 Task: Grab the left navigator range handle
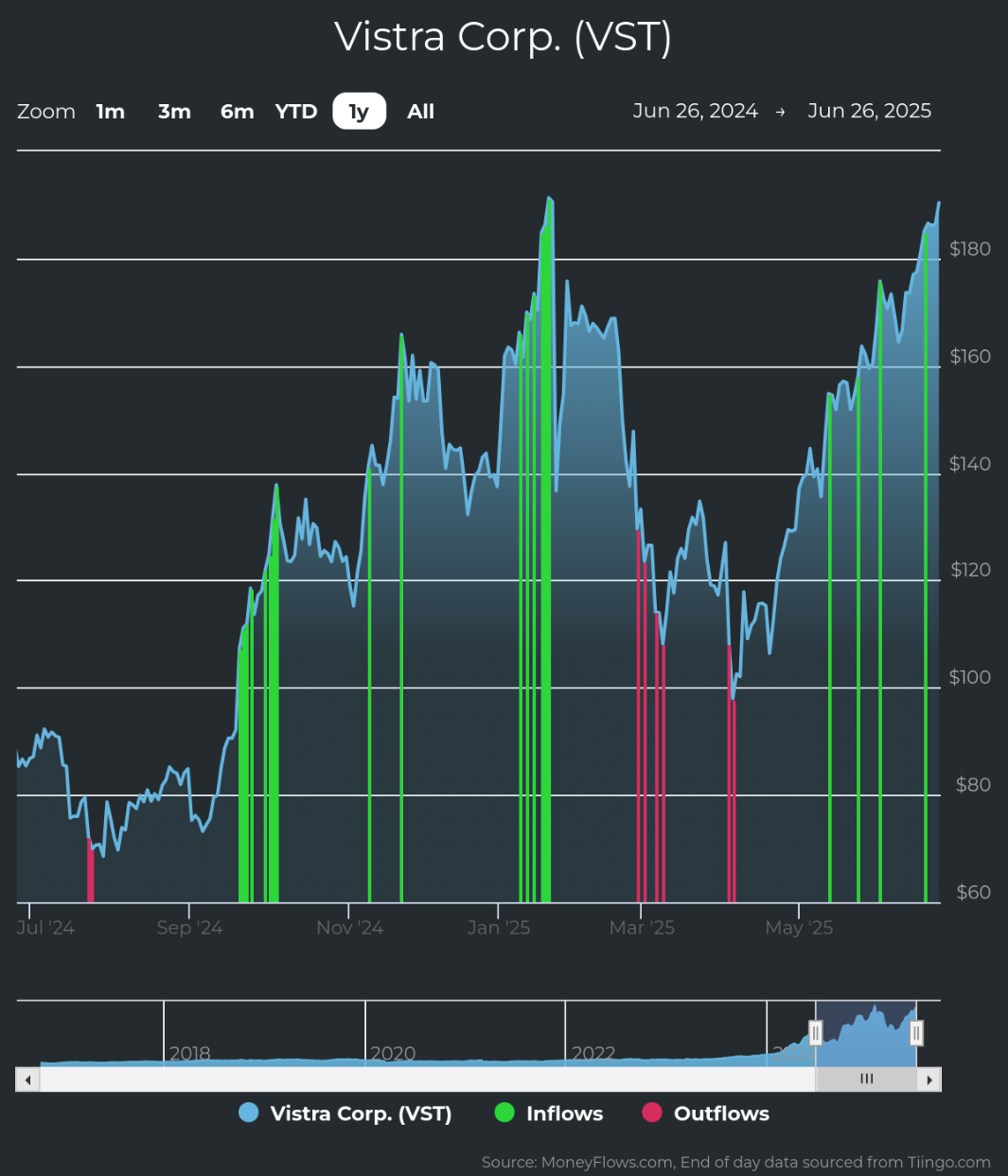point(816,1032)
